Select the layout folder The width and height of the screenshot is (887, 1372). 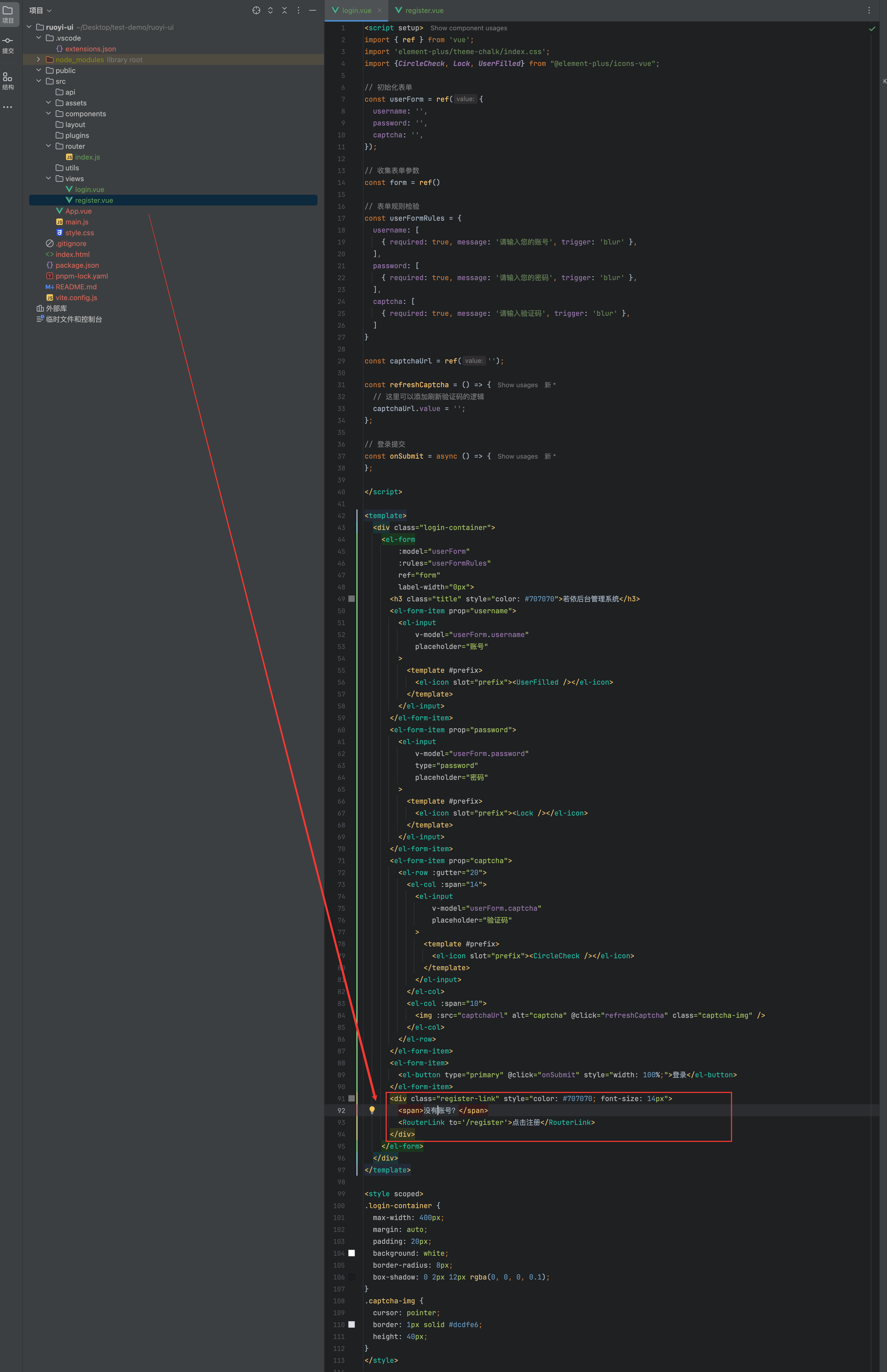pyautogui.click(x=70, y=124)
